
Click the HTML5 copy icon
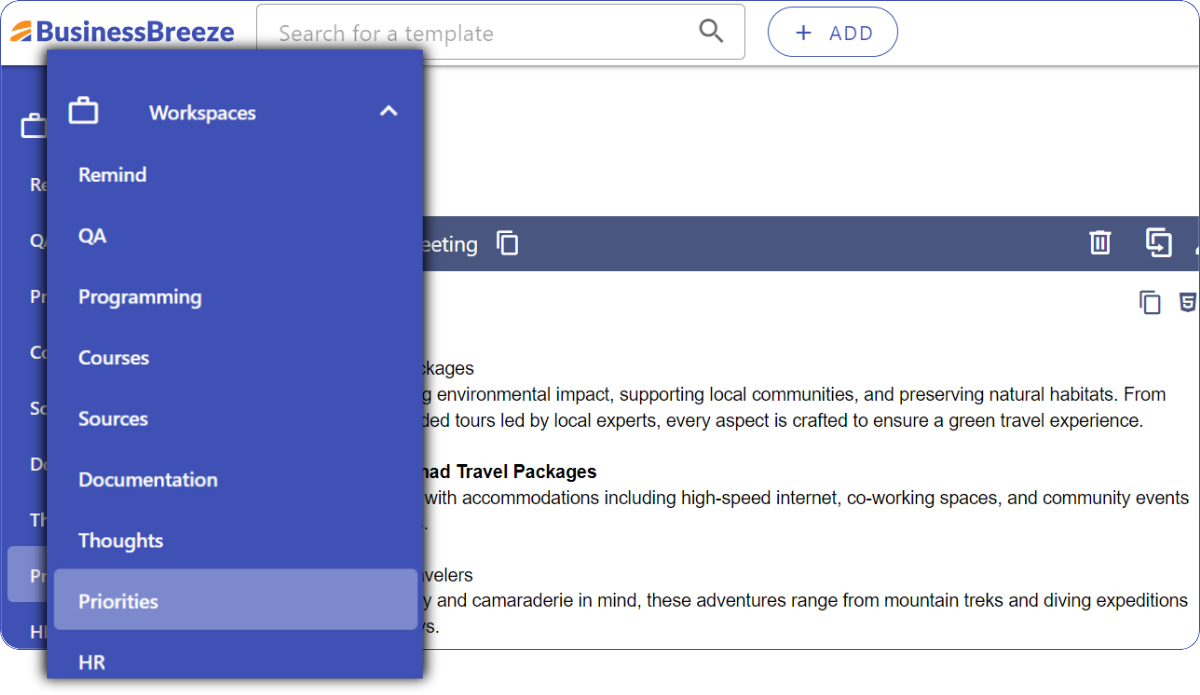1187,302
